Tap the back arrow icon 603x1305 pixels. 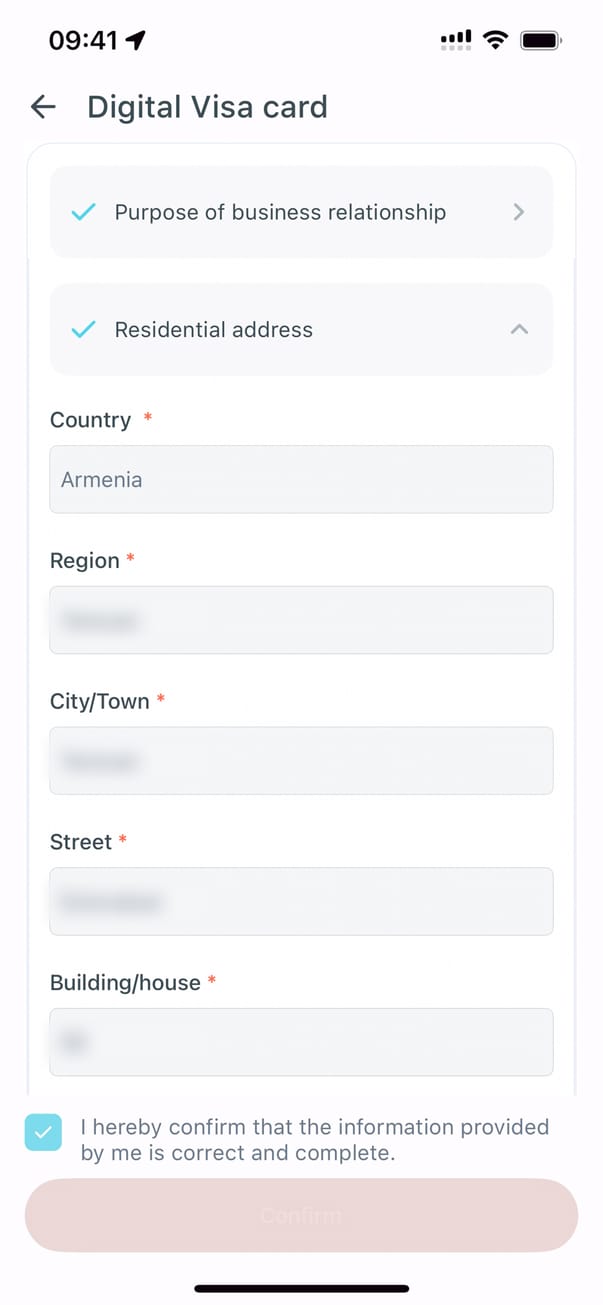pyautogui.click(x=43, y=107)
